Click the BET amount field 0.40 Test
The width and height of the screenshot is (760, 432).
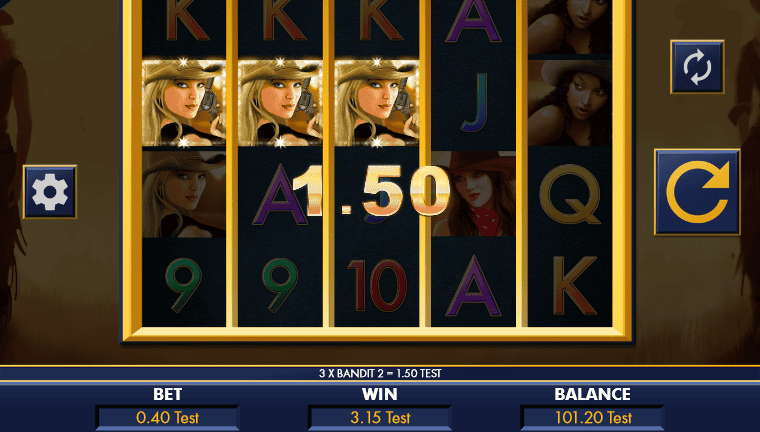pyautogui.click(x=168, y=417)
